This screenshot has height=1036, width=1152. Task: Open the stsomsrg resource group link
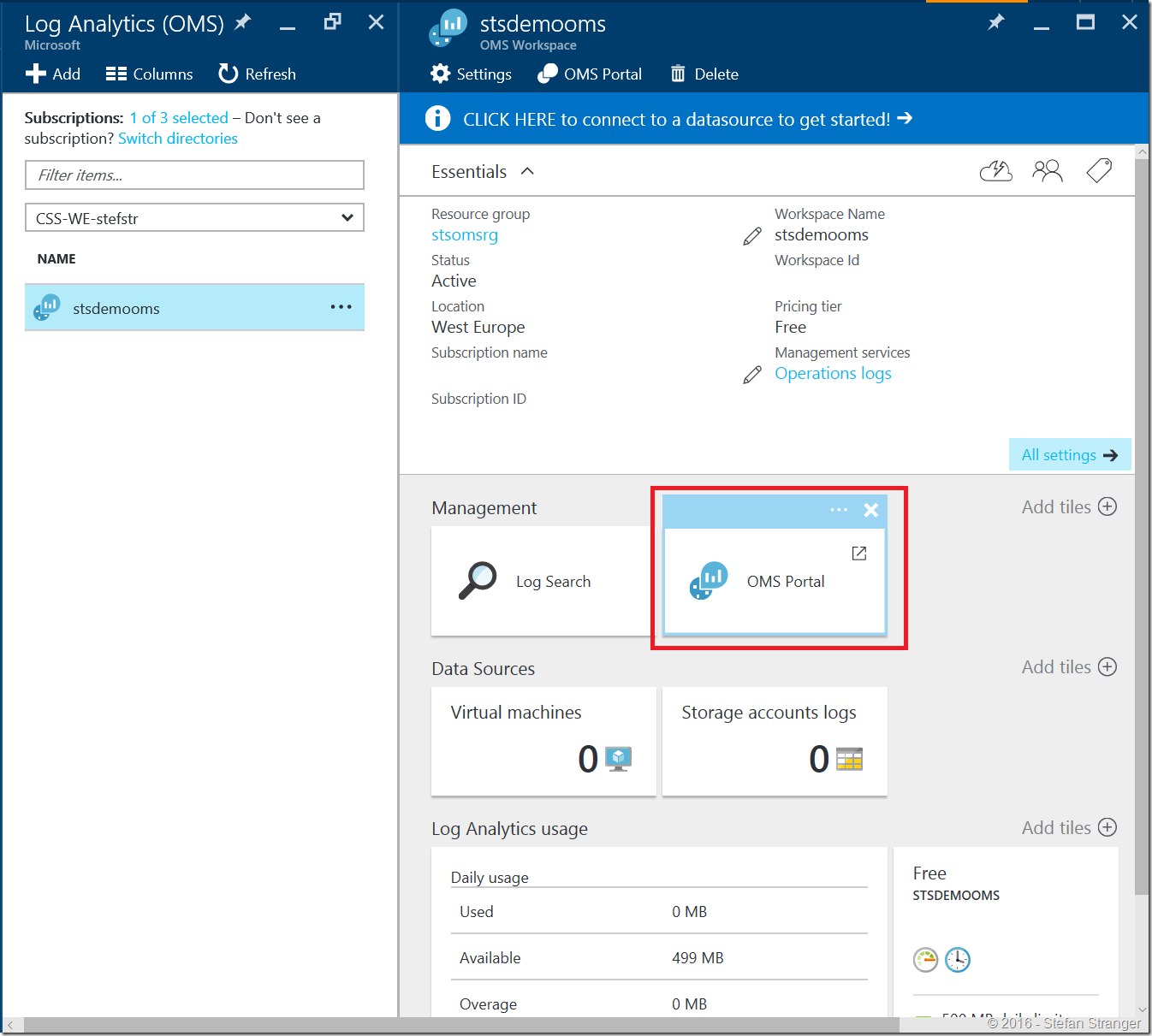465,235
